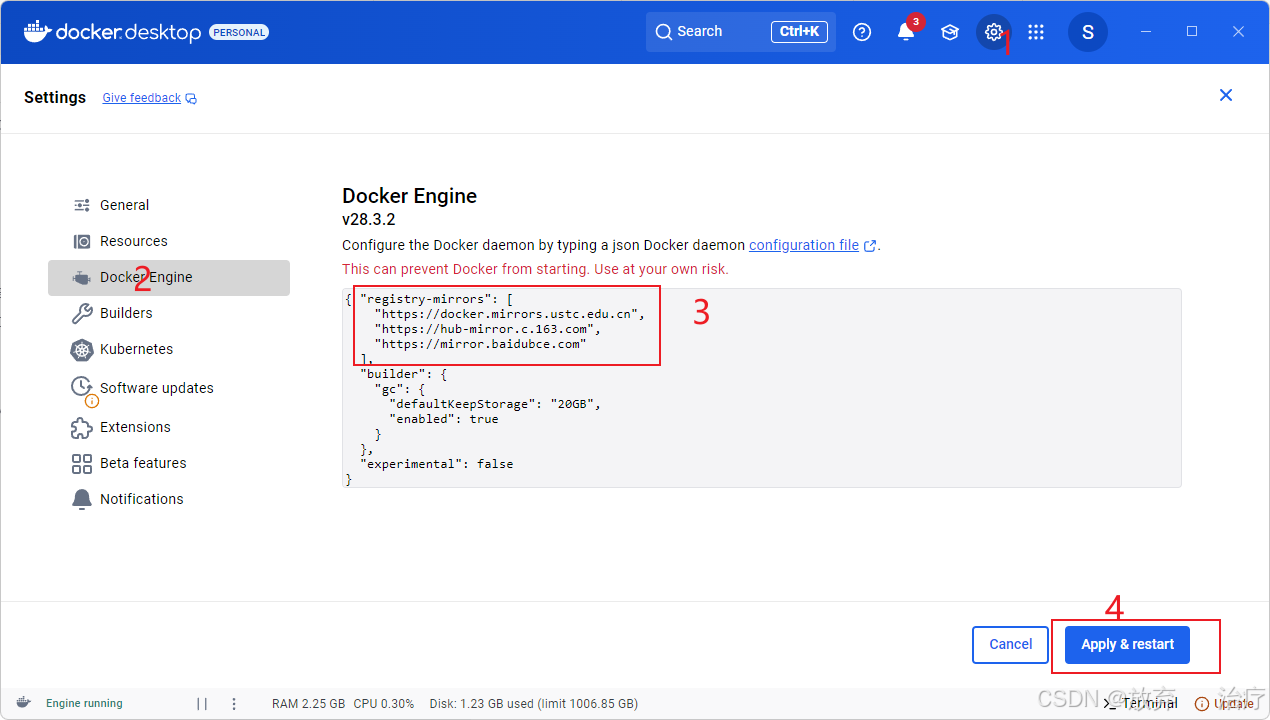Click the General sliders icon
Viewport: 1270px width, 720px height.
coord(82,205)
